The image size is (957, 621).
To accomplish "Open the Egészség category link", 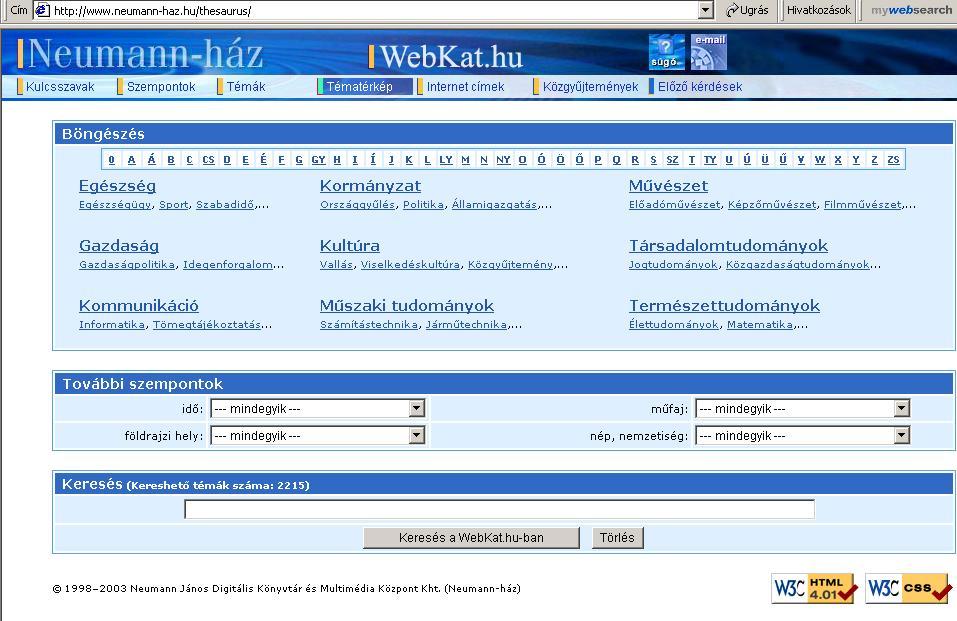I will pos(117,186).
